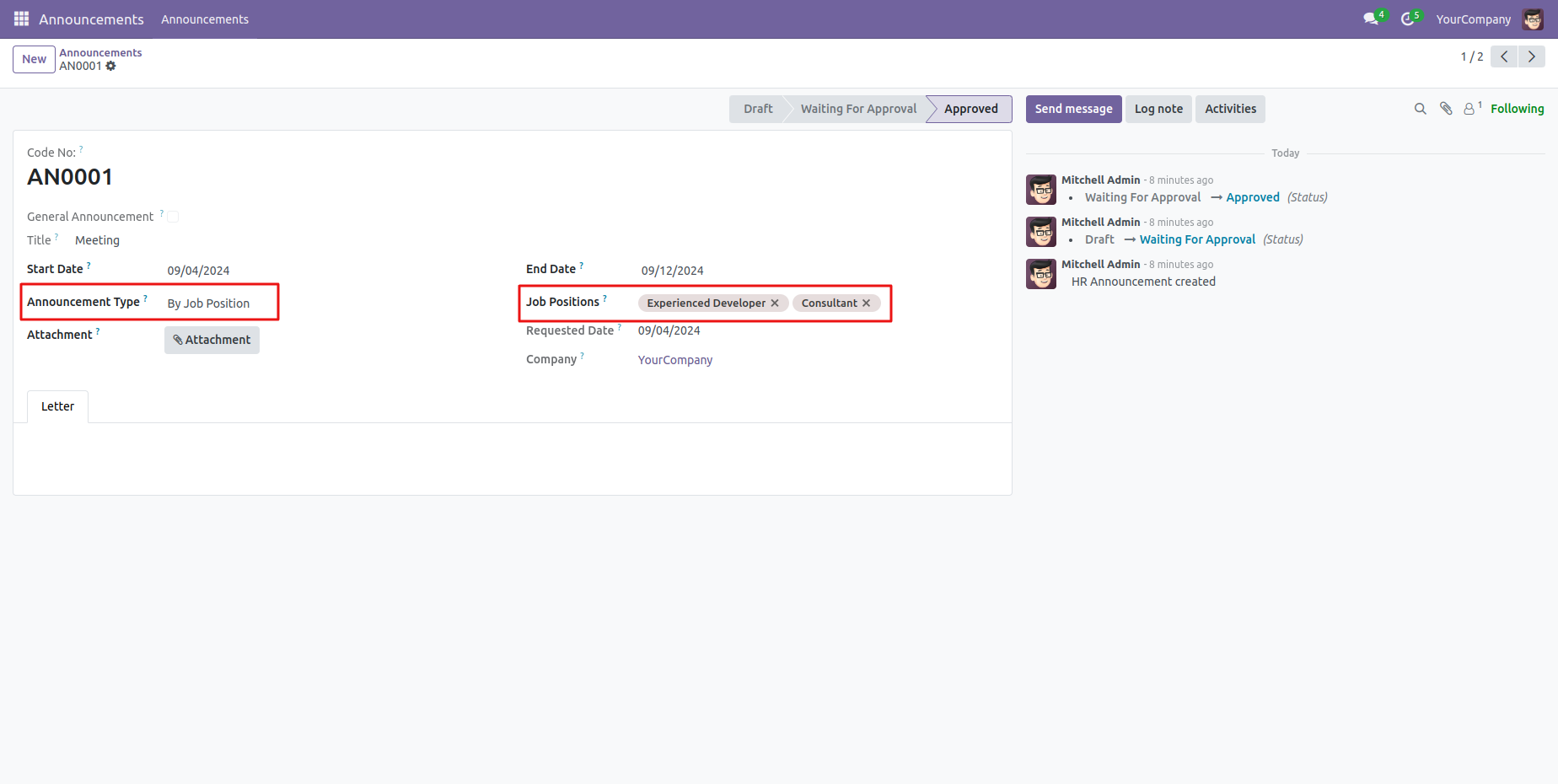Open the Announcements menu in top bar
Image resolution: width=1558 pixels, height=784 pixels.
coord(205,19)
